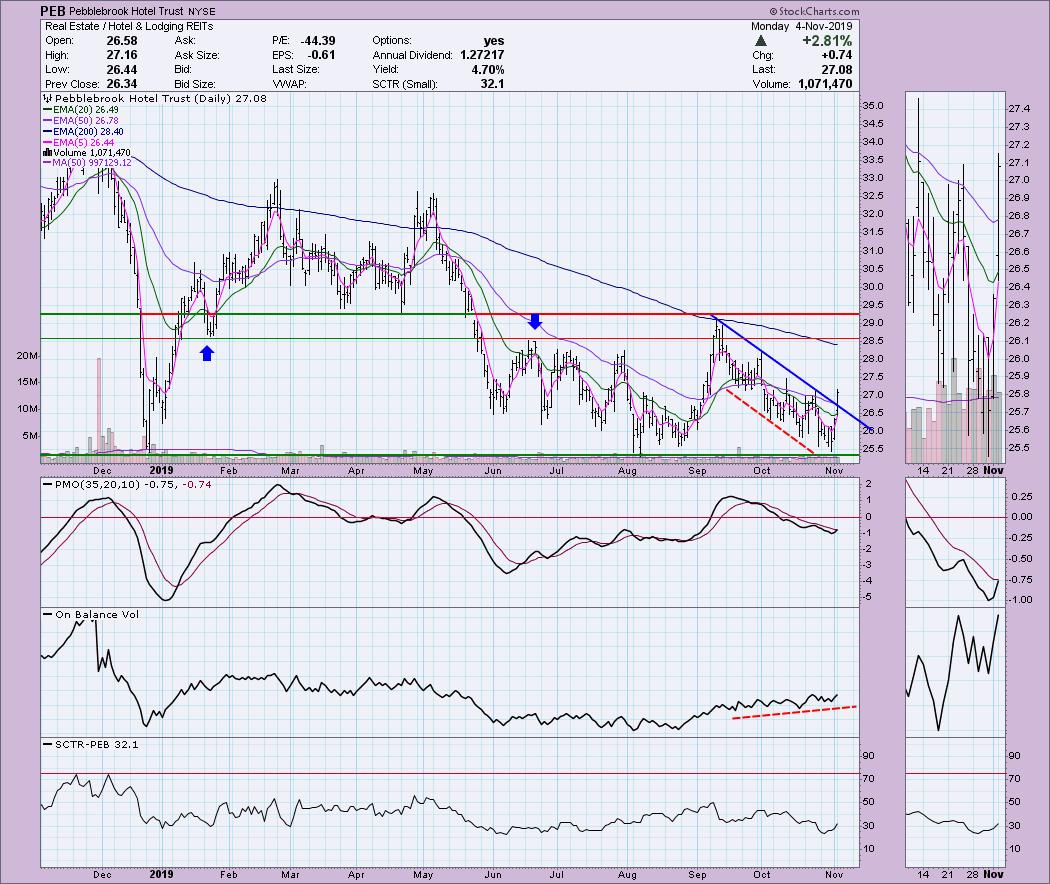Click the price bar glyph beside Pebblebrook Hotel Trust (Daily)
The height and width of the screenshot is (884, 1050).
click(x=48, y=98)
